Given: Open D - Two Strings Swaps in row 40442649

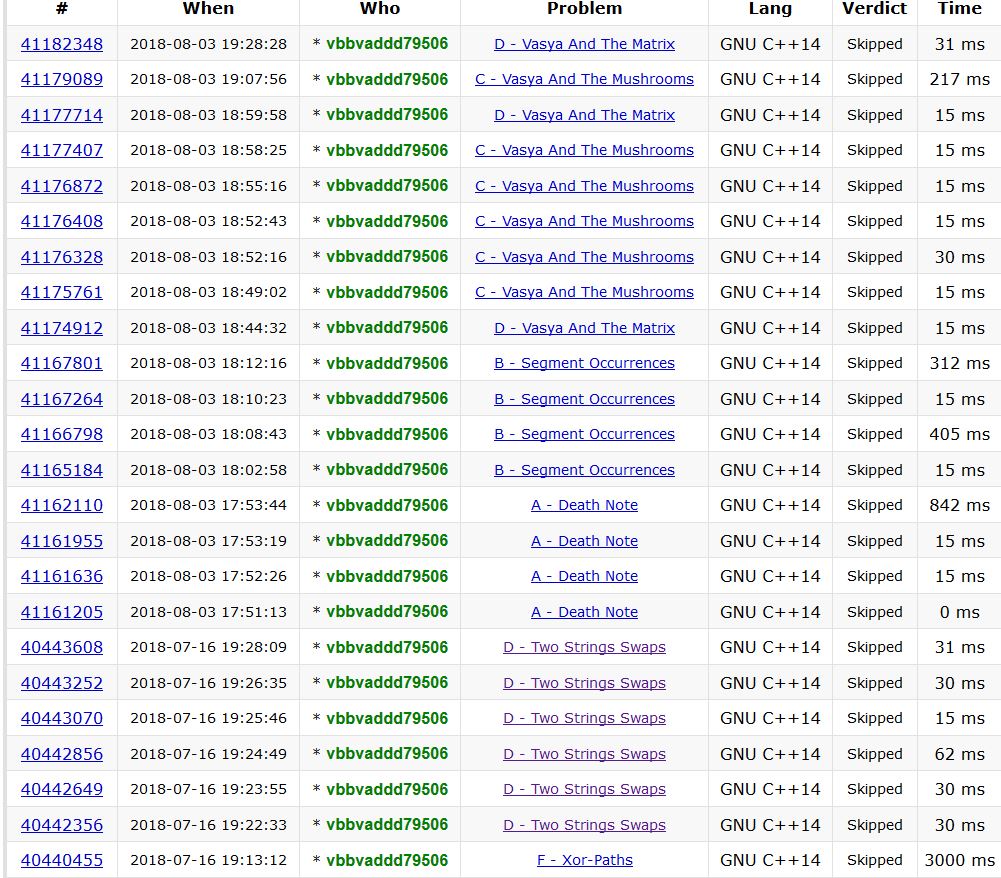Looking at the screenshot, I should point(584,789).
